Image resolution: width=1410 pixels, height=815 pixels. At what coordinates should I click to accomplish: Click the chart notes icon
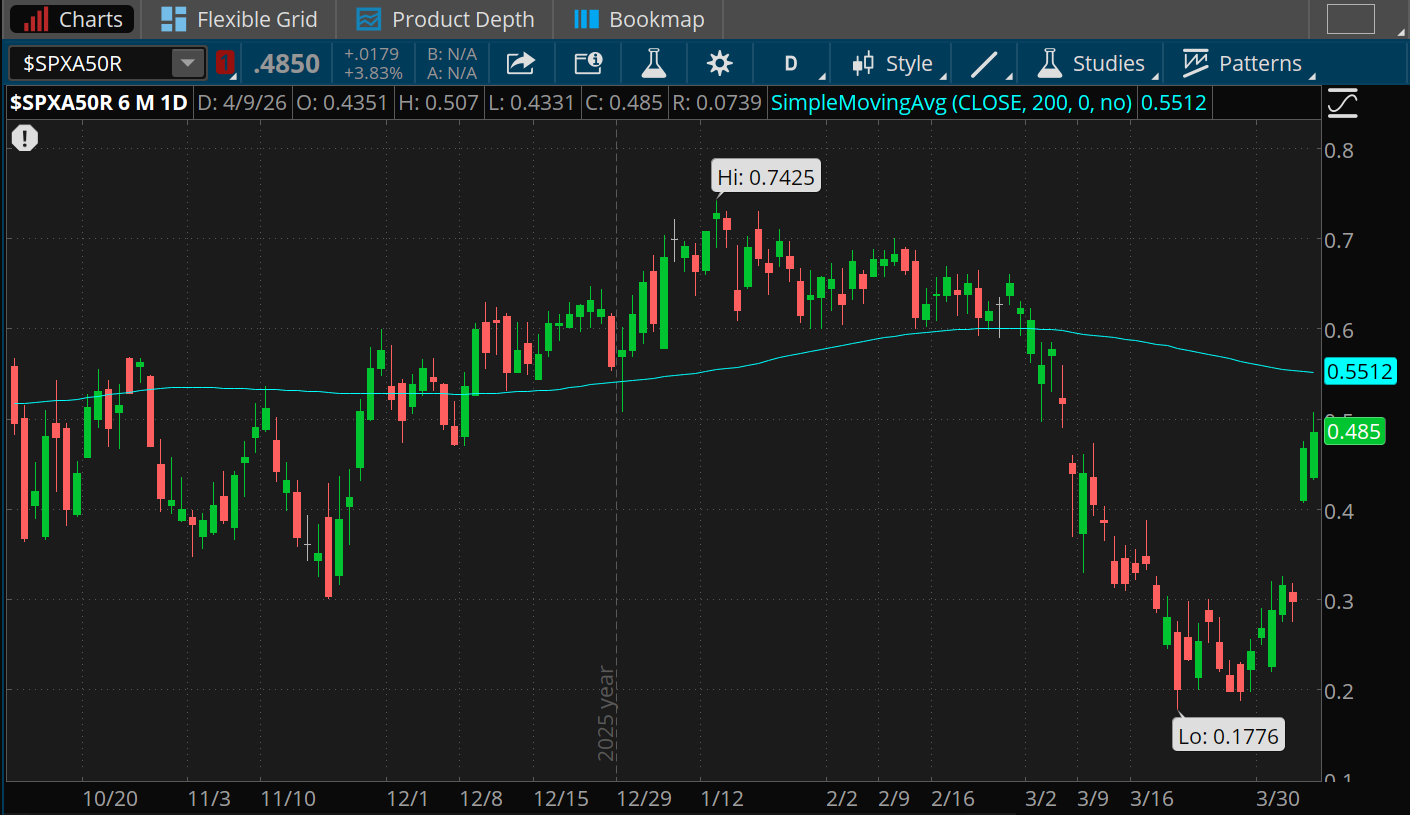[x=588, y=62]
